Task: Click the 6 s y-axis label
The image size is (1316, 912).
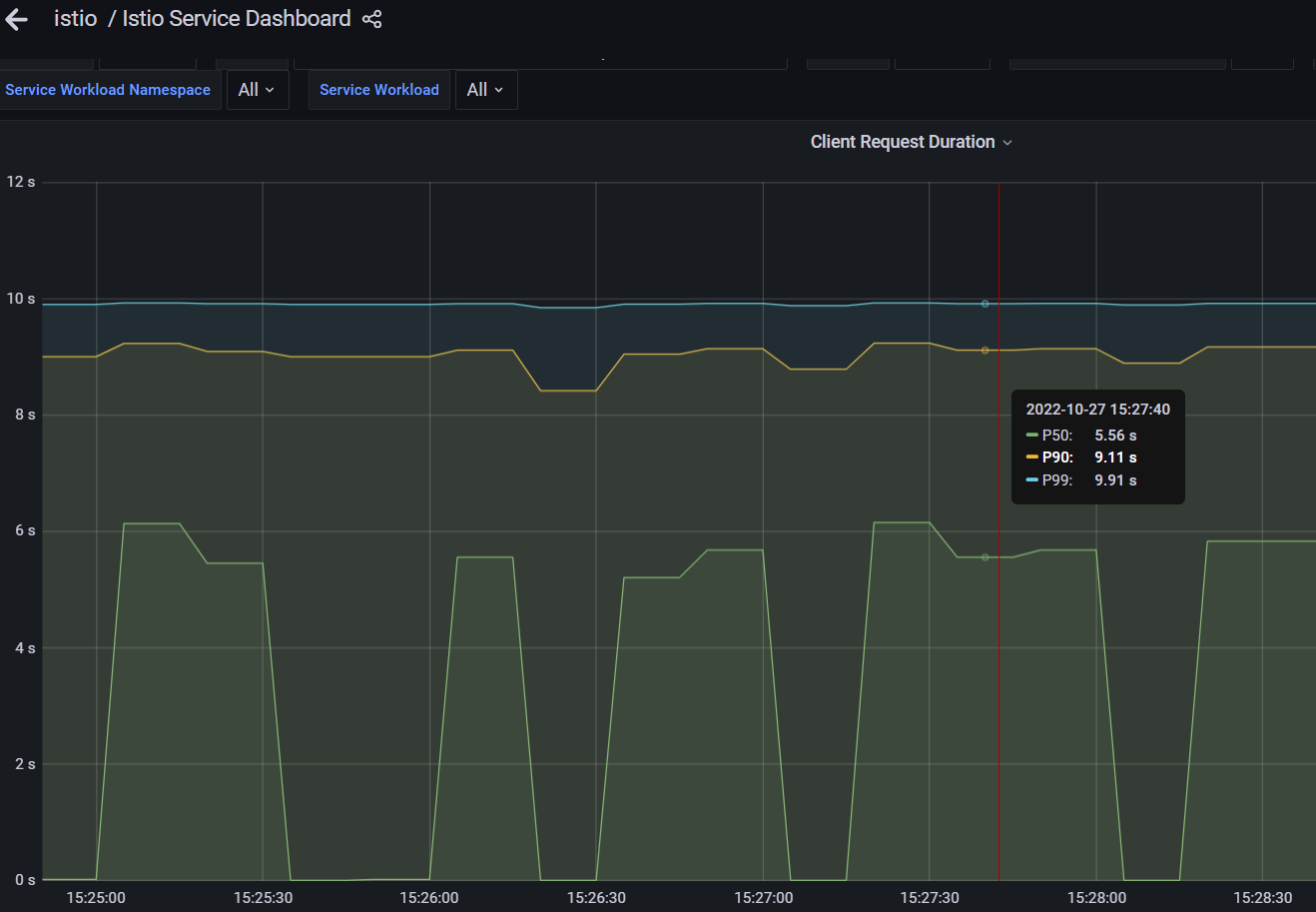Action: tap(25, 530)
